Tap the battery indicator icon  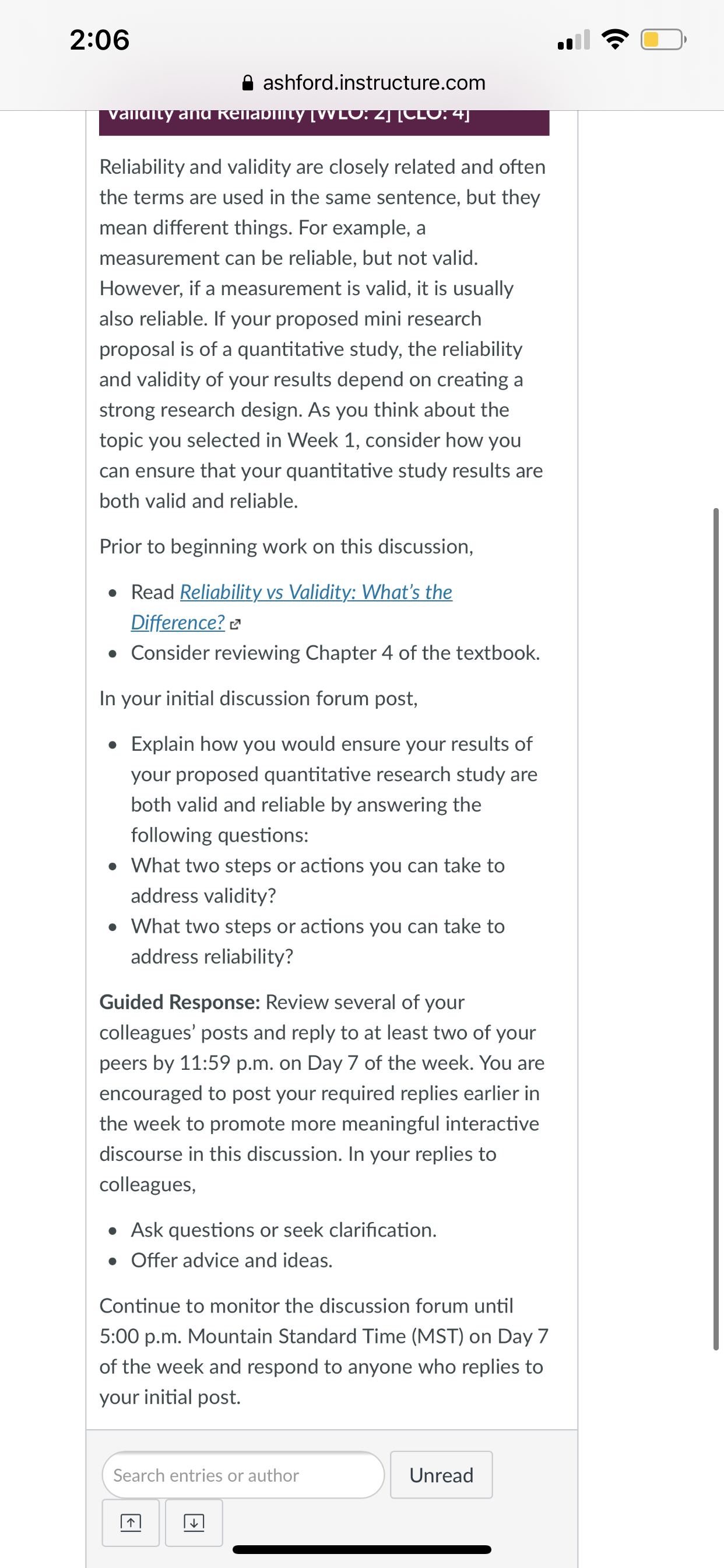[x=663, y=40]
